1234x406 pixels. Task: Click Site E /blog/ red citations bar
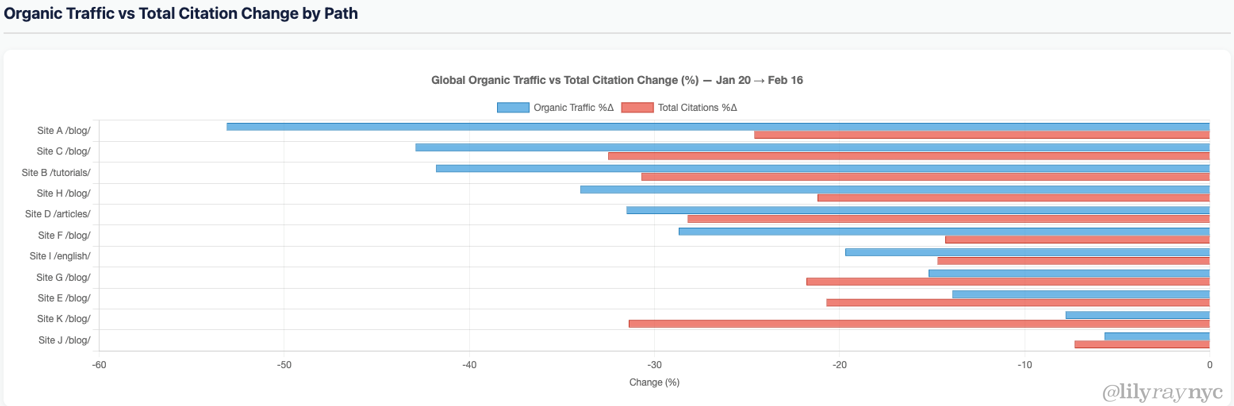pyautogui.click(x=1018, y=302)
